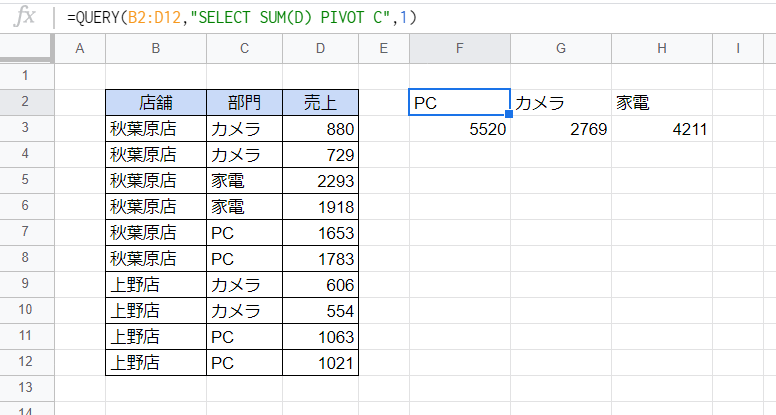Click cell with value 880

click(320, 129)
